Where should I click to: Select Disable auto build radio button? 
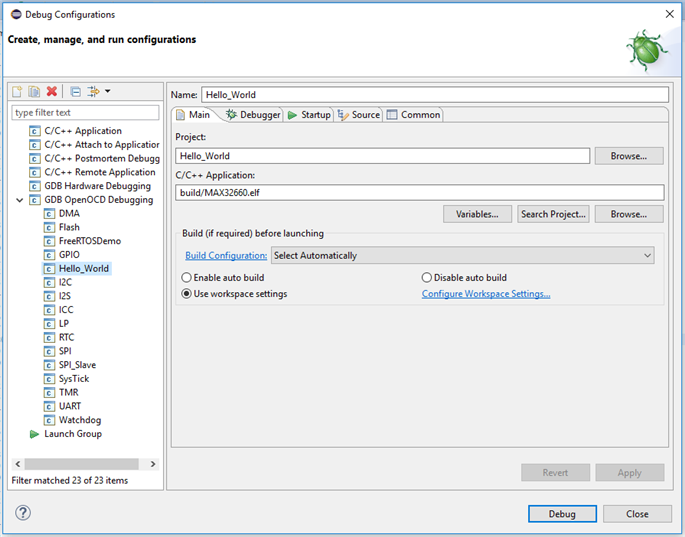tap(427, 277)
